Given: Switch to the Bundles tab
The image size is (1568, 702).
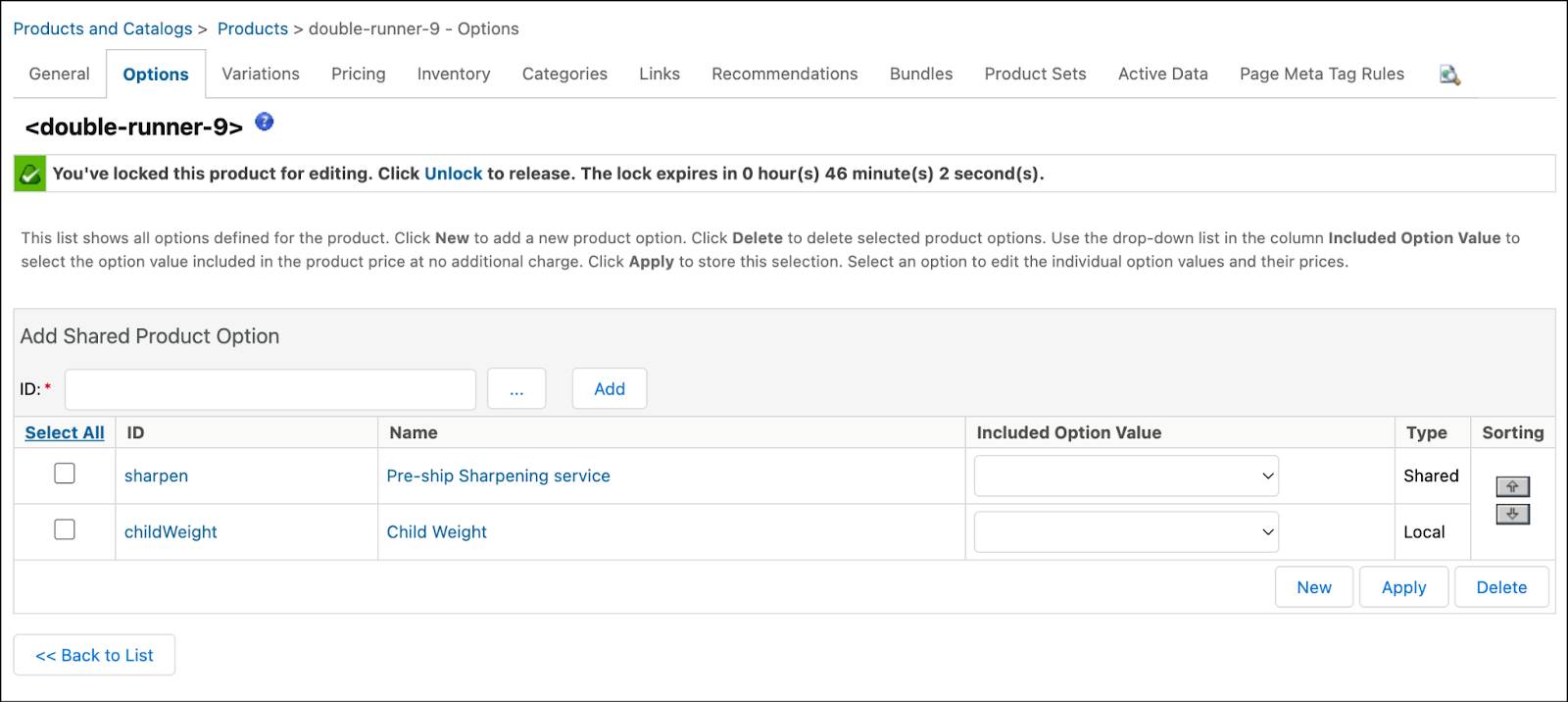Looking at the screenshot, I should tap(921, 74).
